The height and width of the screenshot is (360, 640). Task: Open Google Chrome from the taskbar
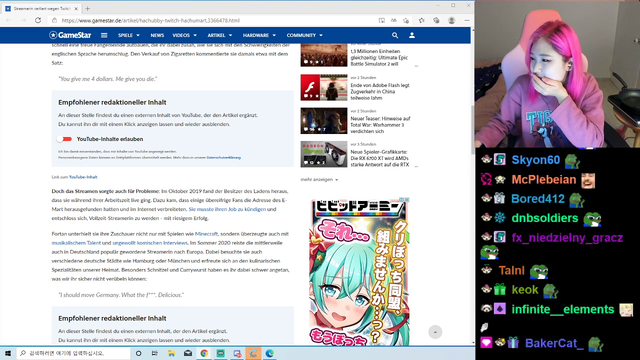204,353
